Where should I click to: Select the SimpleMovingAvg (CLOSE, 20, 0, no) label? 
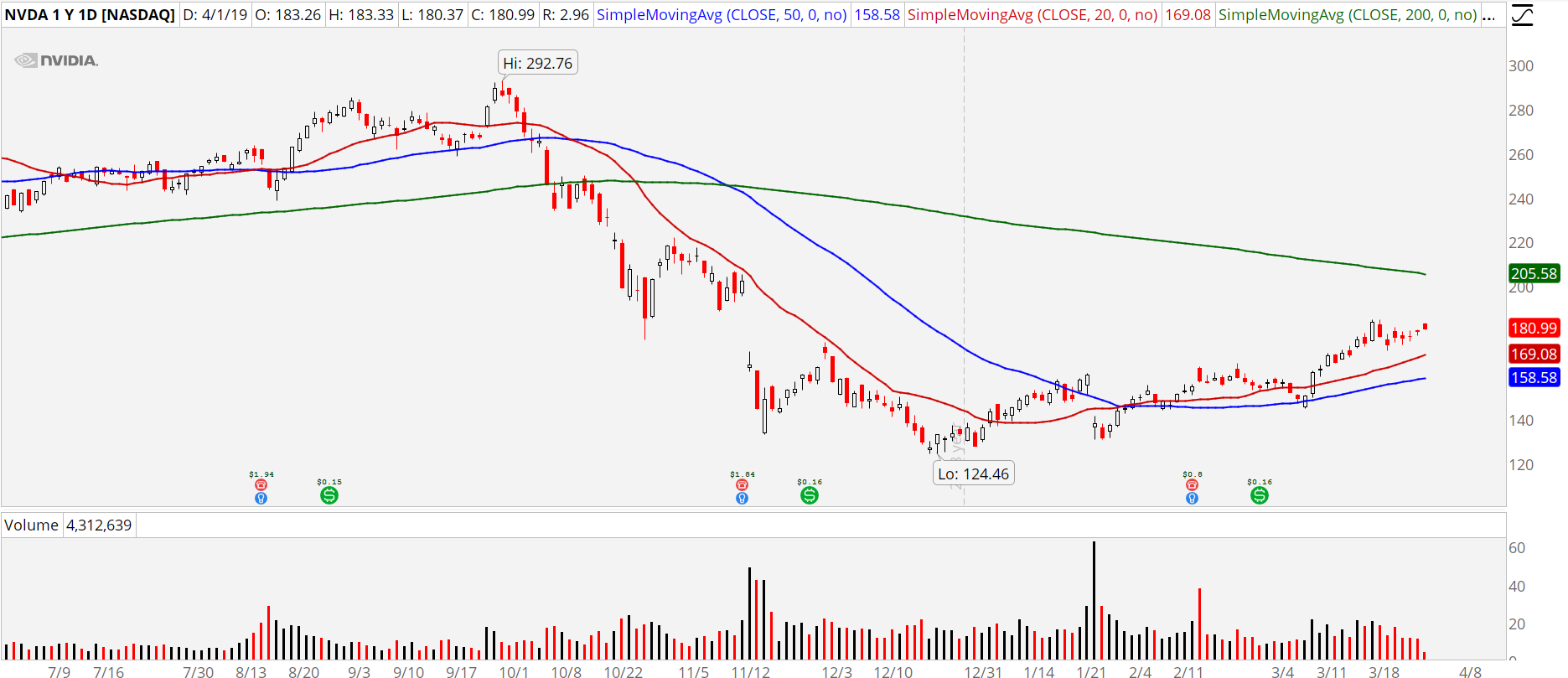point(1032,15)
